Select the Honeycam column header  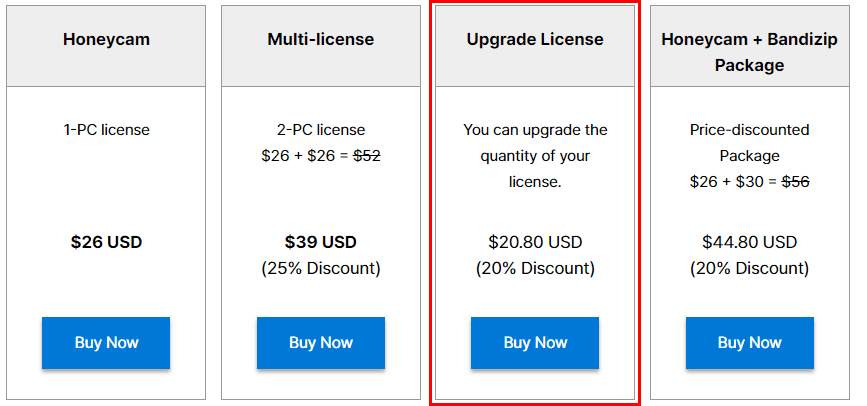point(106,40)
